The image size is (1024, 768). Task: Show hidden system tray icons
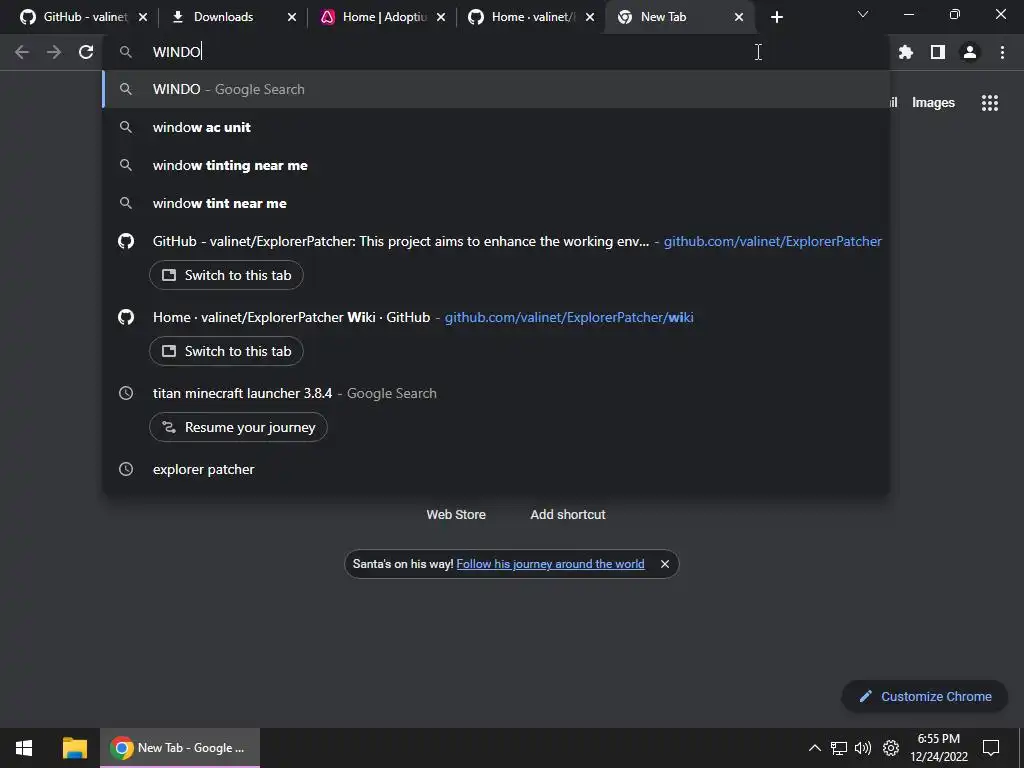814,748
